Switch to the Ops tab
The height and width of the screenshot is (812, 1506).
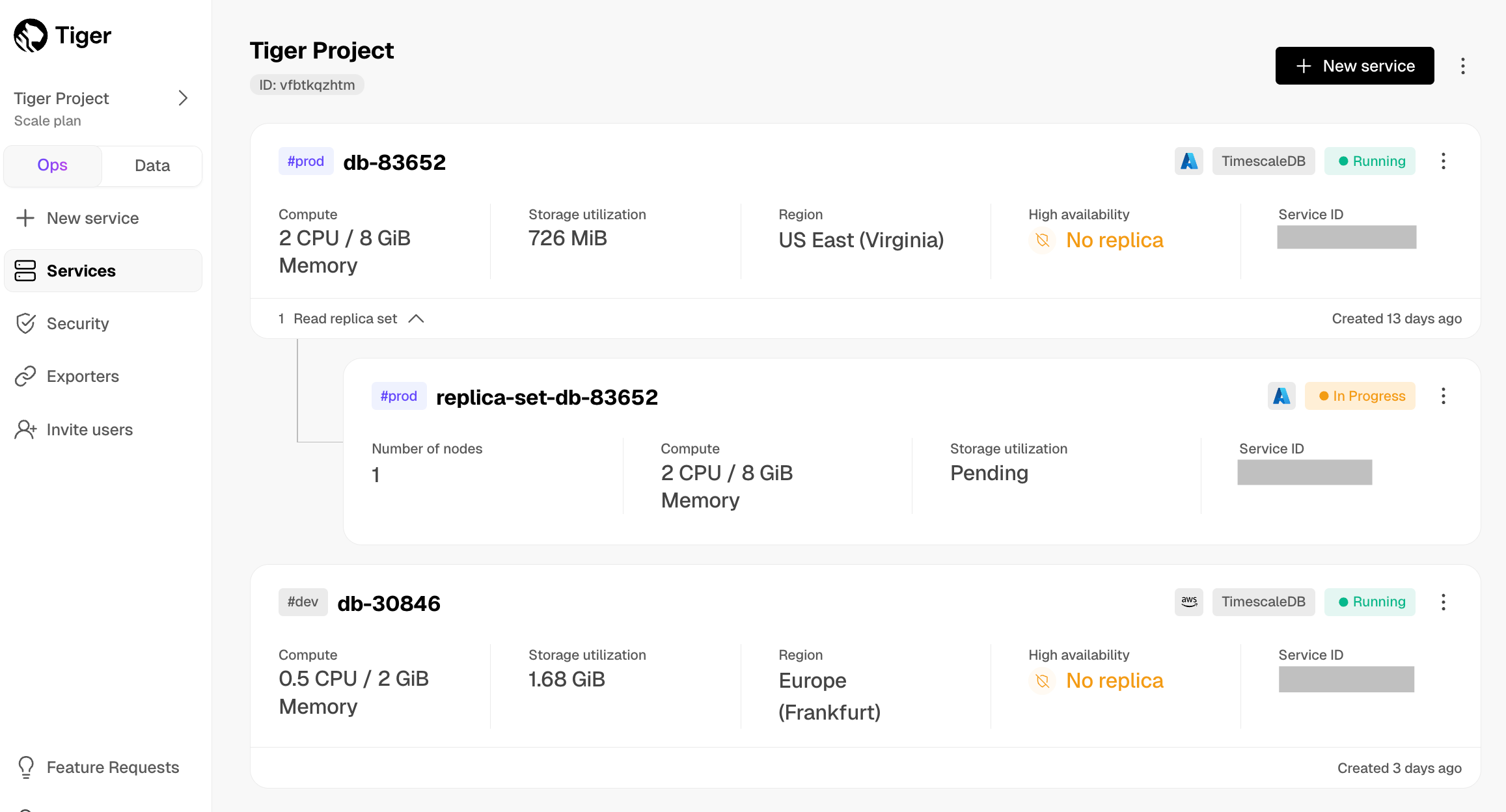coord(53,165)
